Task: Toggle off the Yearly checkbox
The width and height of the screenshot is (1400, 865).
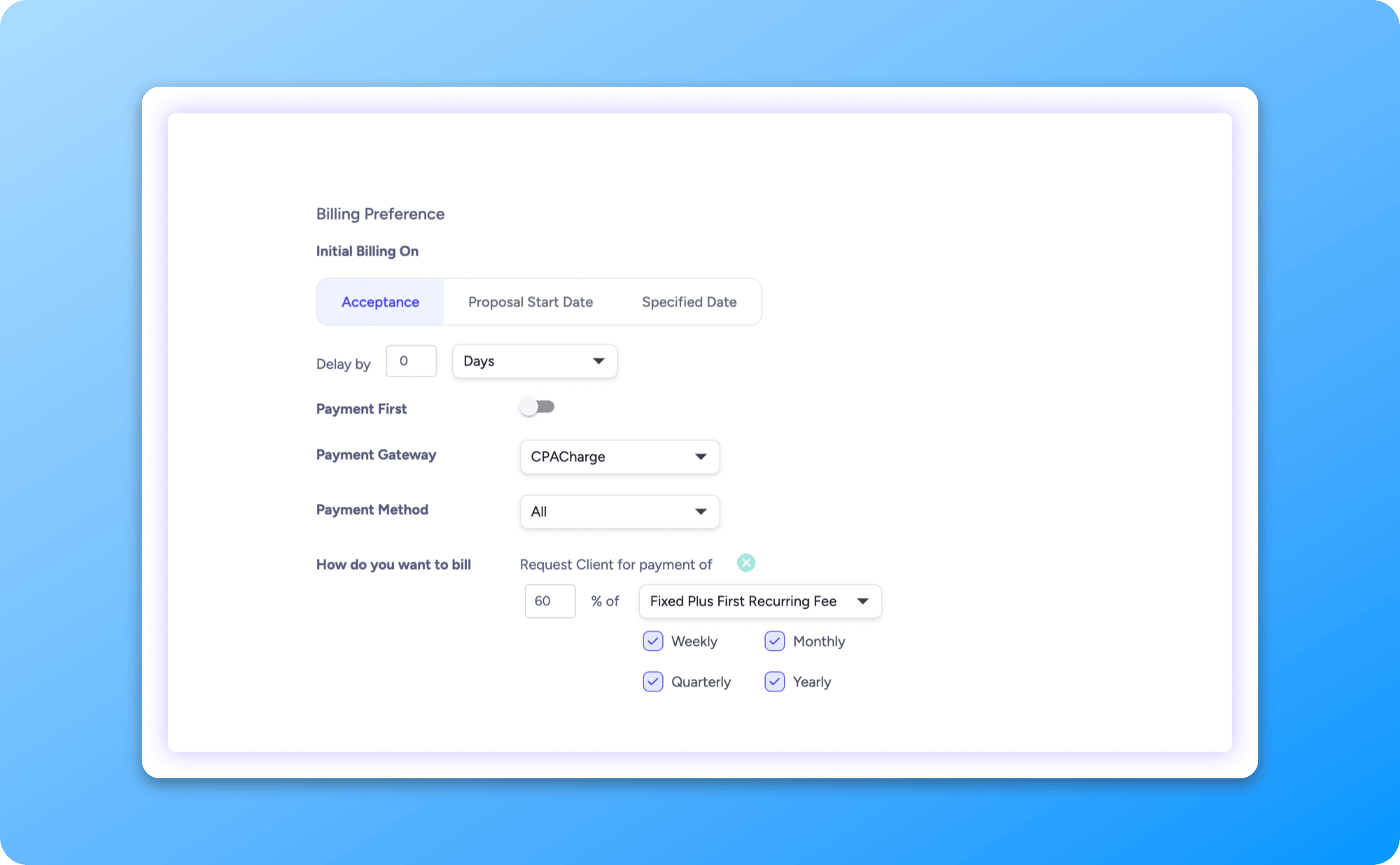Action: pyautogui.click(x=774, y=681)
